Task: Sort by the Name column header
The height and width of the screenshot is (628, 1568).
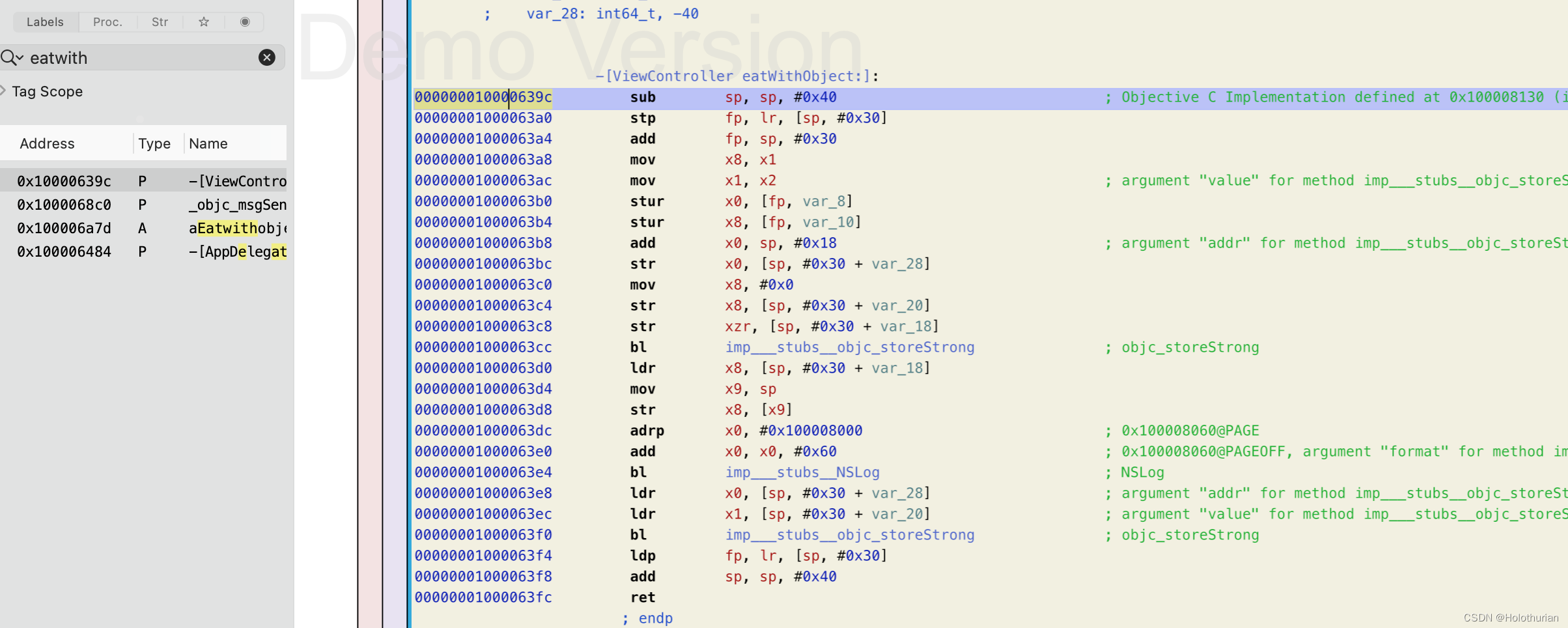Action: 208,143
